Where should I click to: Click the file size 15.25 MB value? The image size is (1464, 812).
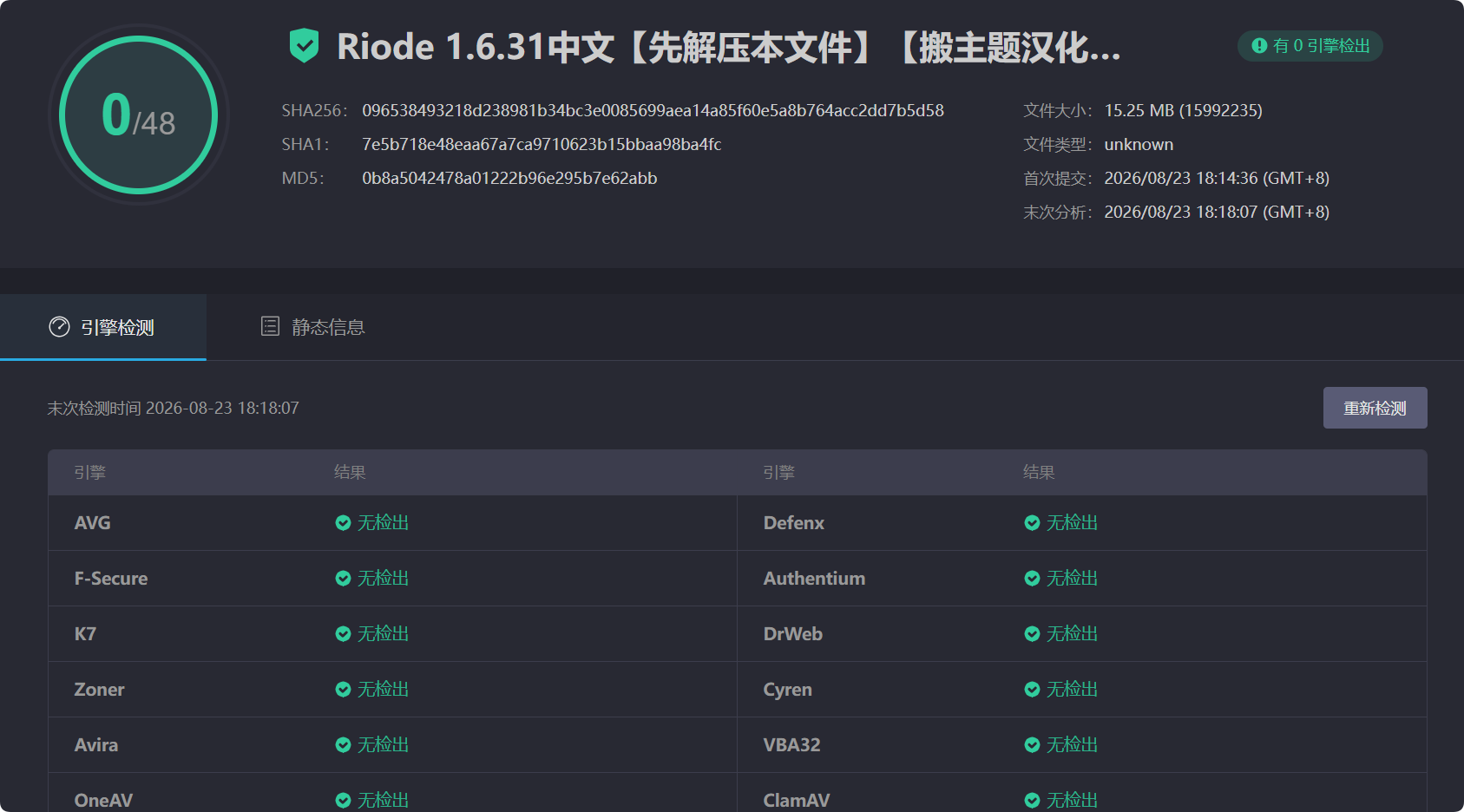[1183, 110]
